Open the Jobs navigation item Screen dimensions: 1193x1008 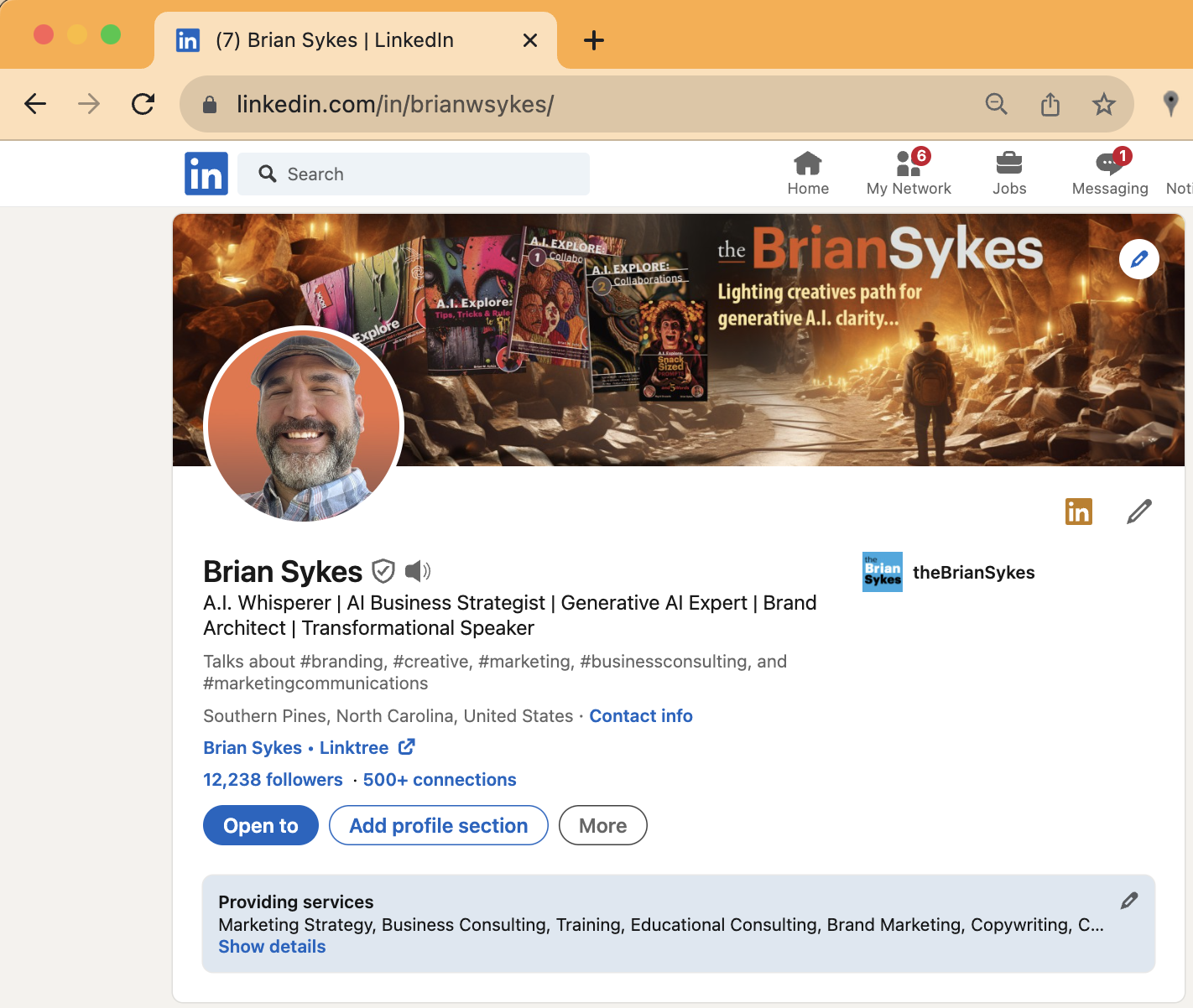(1008, 173)
